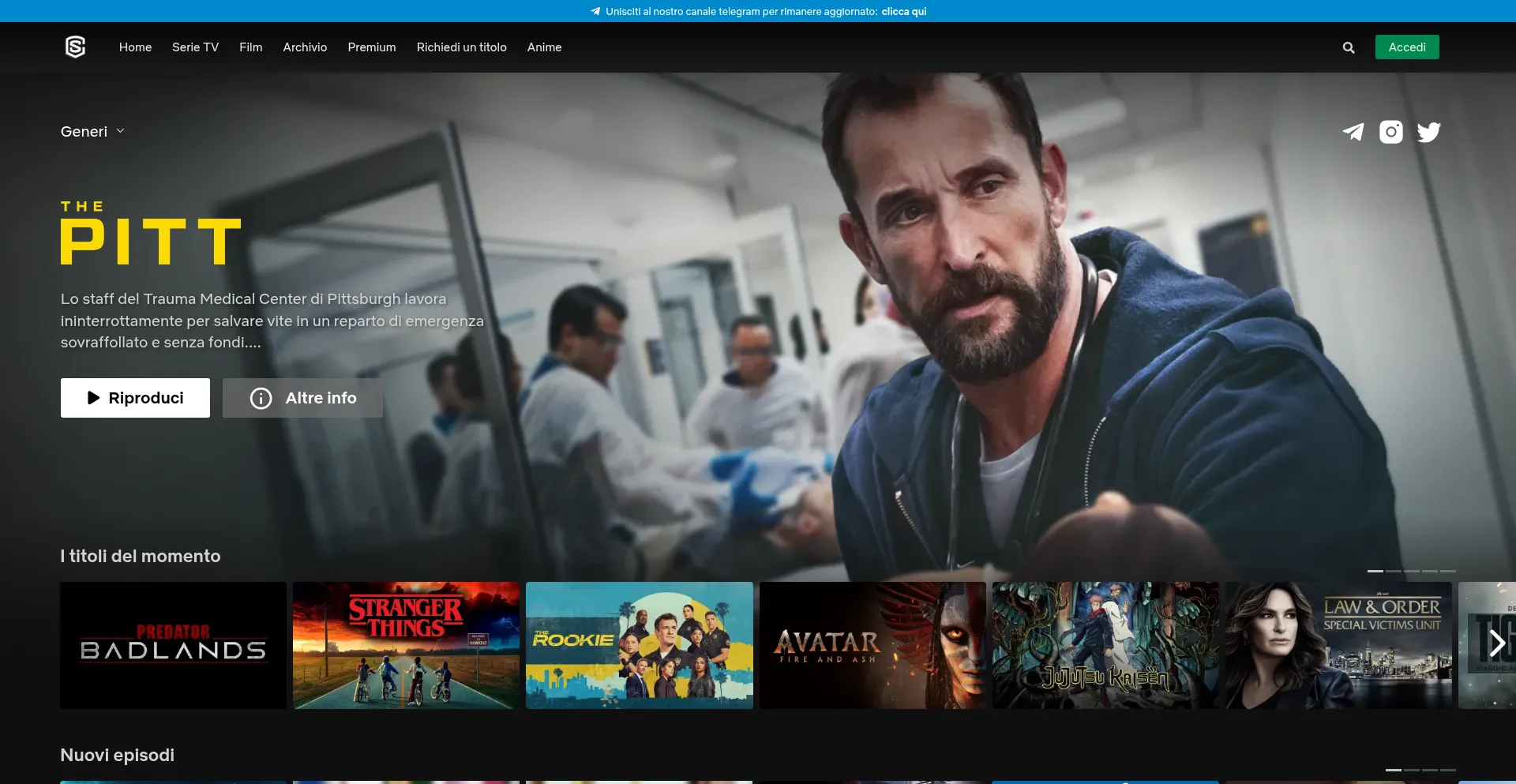The height and width of the screenshot is (784, 1516).
Task: Click the last carousel position indicator
Action: pos(1448,572)
